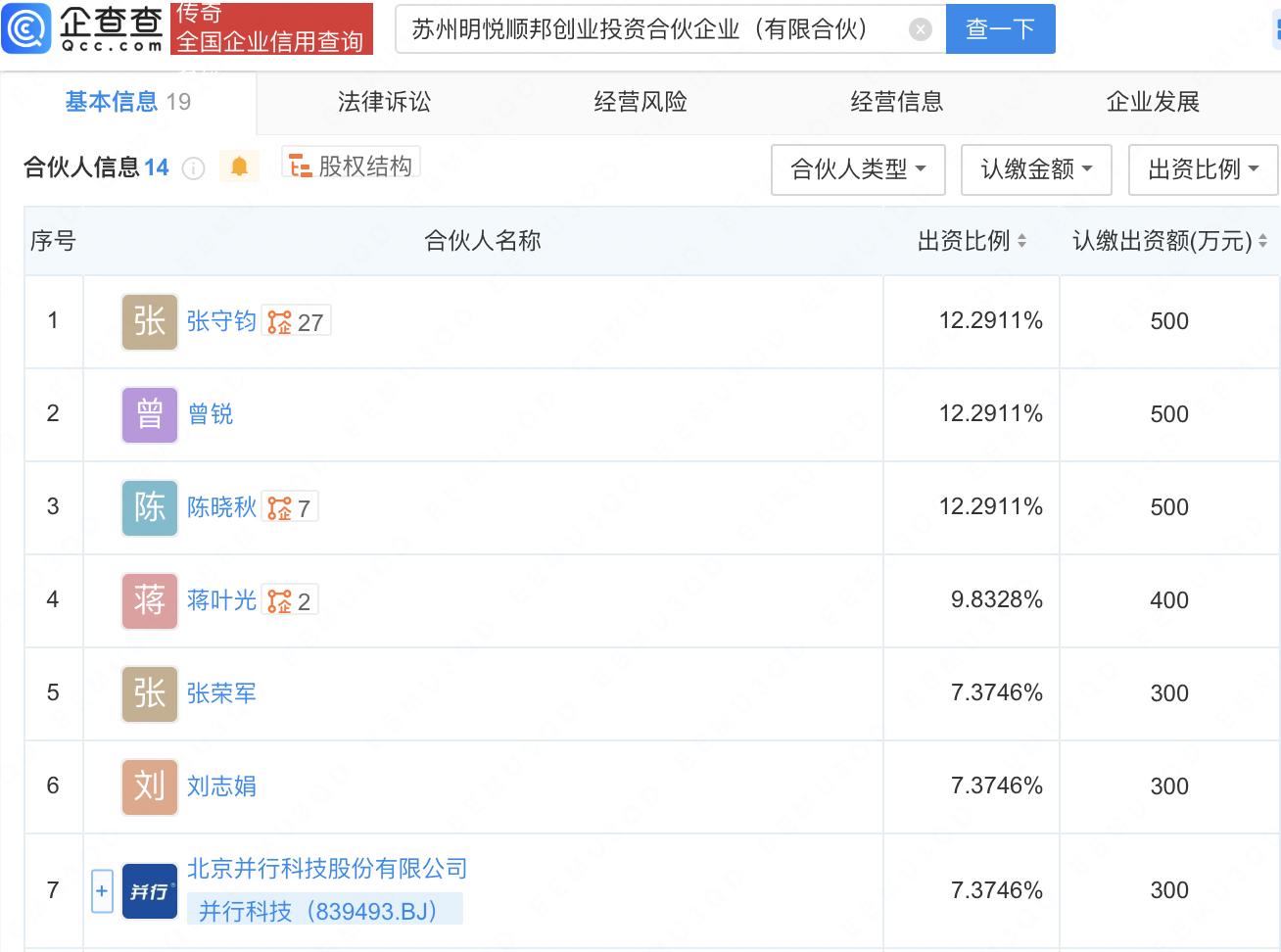Clear the search box text
The width and height of the screenshot is (1281, 952).
(x=920, y=29)
